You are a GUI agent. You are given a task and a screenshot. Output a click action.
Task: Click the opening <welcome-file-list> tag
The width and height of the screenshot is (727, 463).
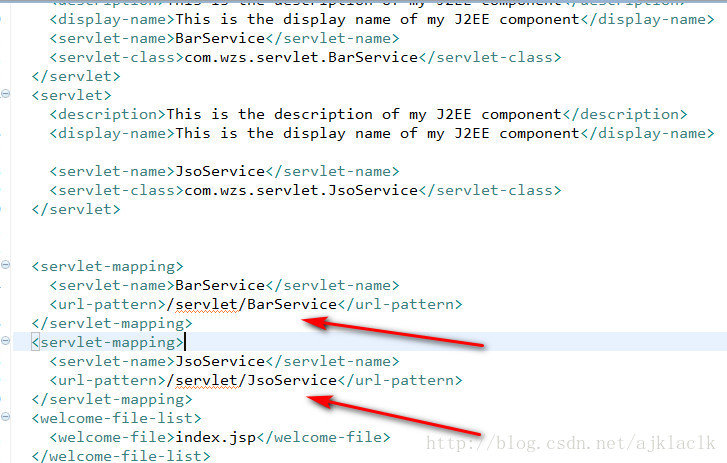(116, 419)
